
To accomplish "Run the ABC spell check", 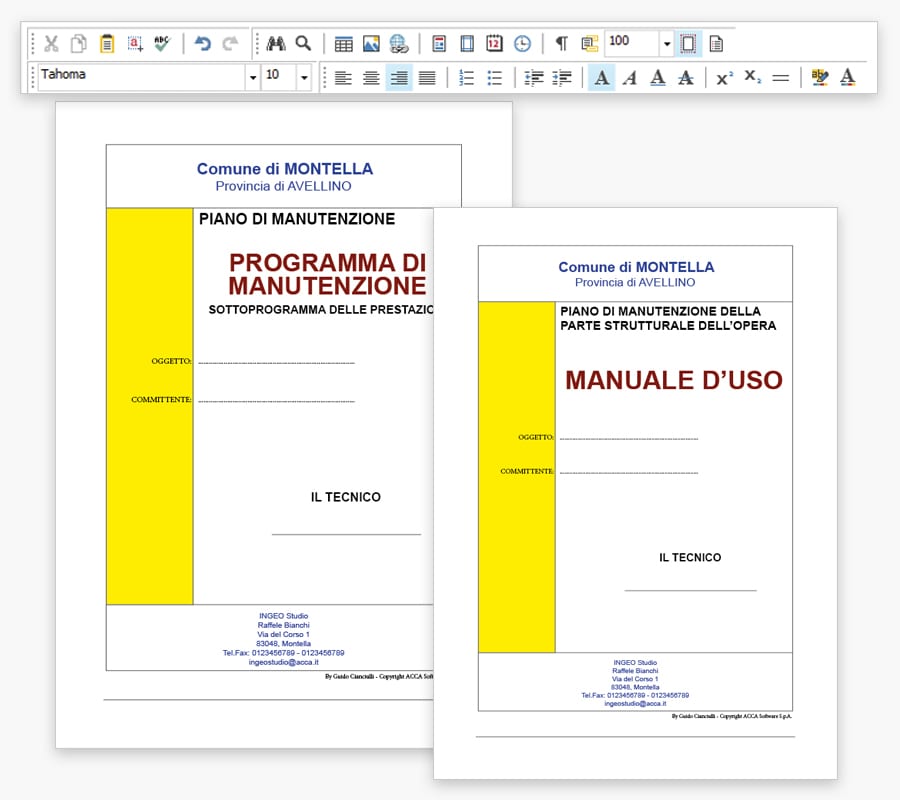I will (163, 44).
